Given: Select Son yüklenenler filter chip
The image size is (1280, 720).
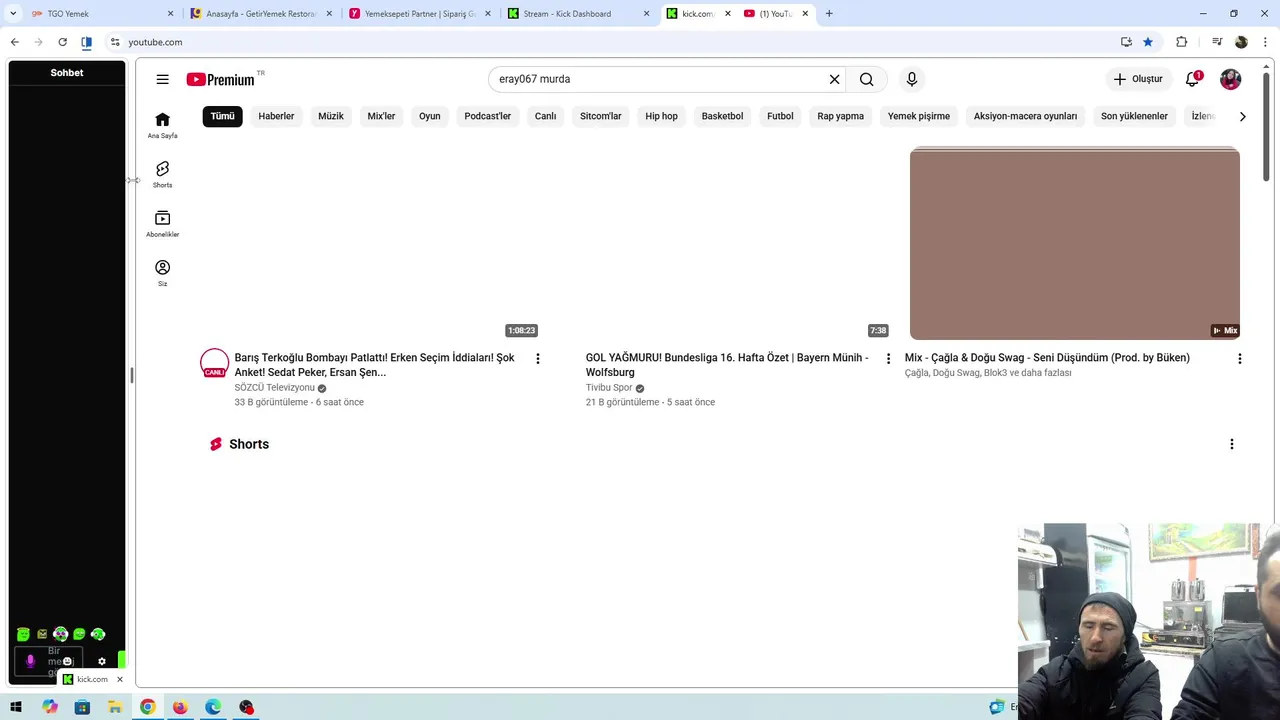Looking at the screenshot, I should [1134, 116].
